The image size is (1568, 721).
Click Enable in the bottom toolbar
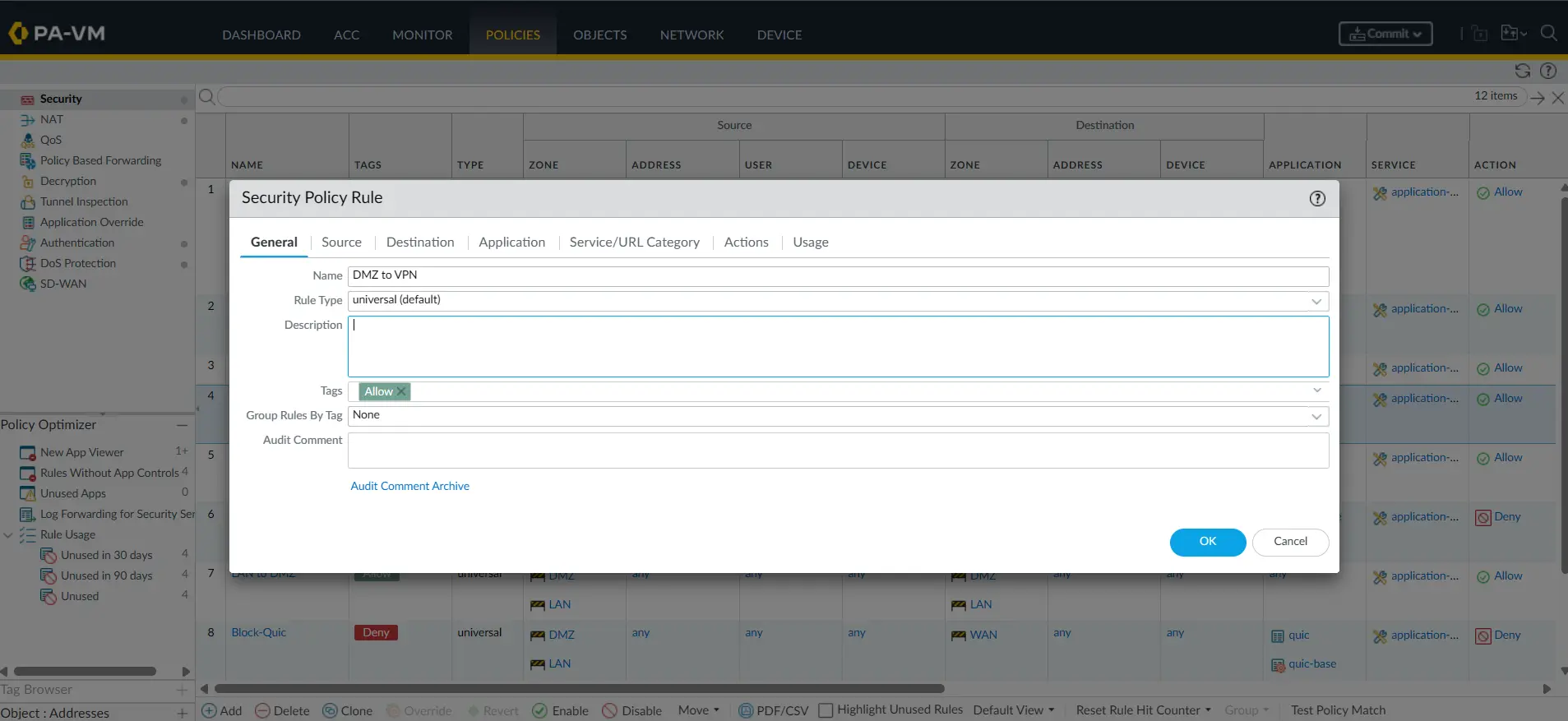point(561,710)
